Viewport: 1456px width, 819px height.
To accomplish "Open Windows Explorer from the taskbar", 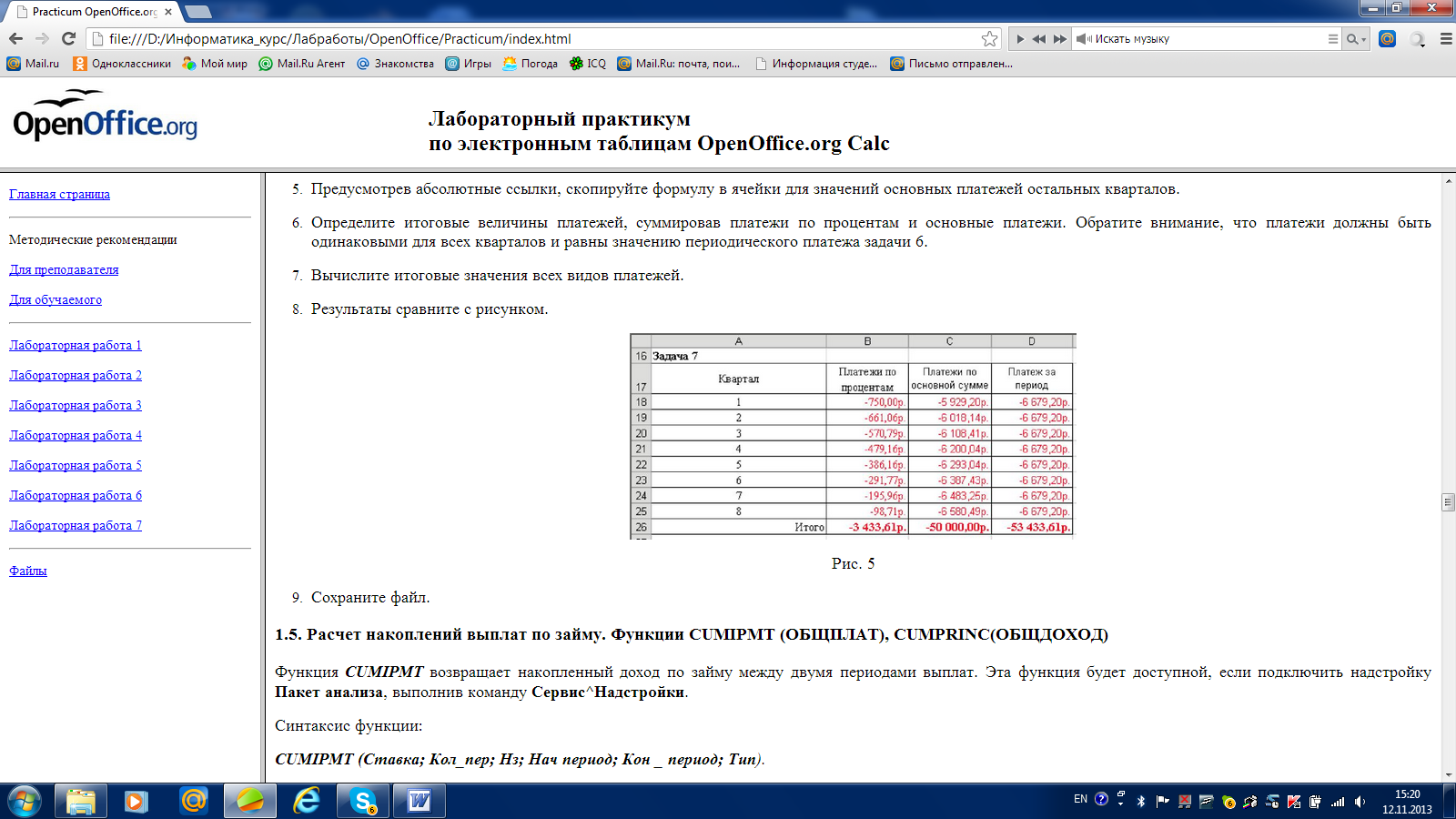I will (80, 801).
